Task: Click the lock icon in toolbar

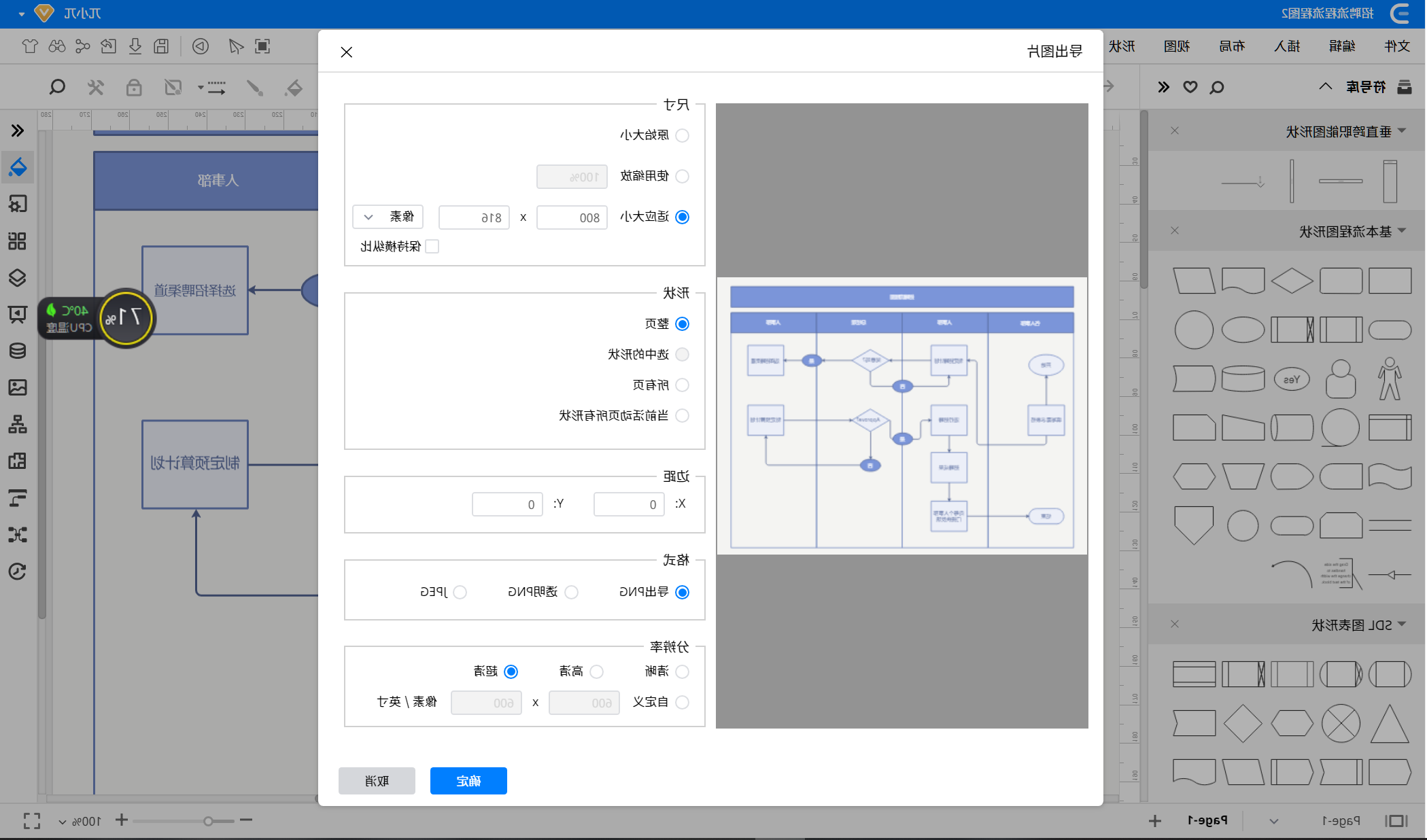Action: click(134, 87)
